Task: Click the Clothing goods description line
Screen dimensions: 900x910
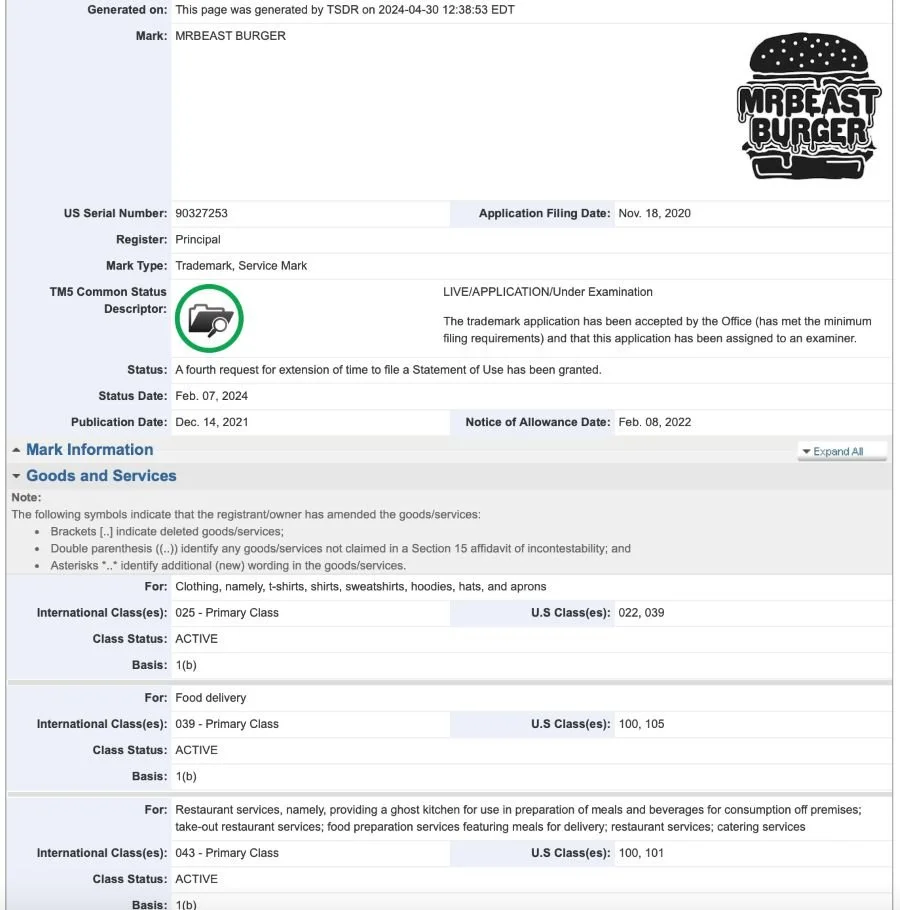Action: (x=360, y=586)
